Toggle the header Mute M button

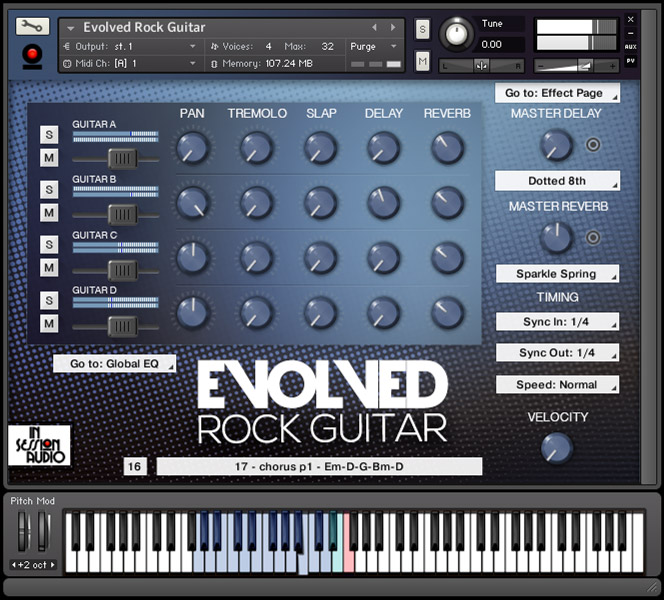tap(422, 61)
